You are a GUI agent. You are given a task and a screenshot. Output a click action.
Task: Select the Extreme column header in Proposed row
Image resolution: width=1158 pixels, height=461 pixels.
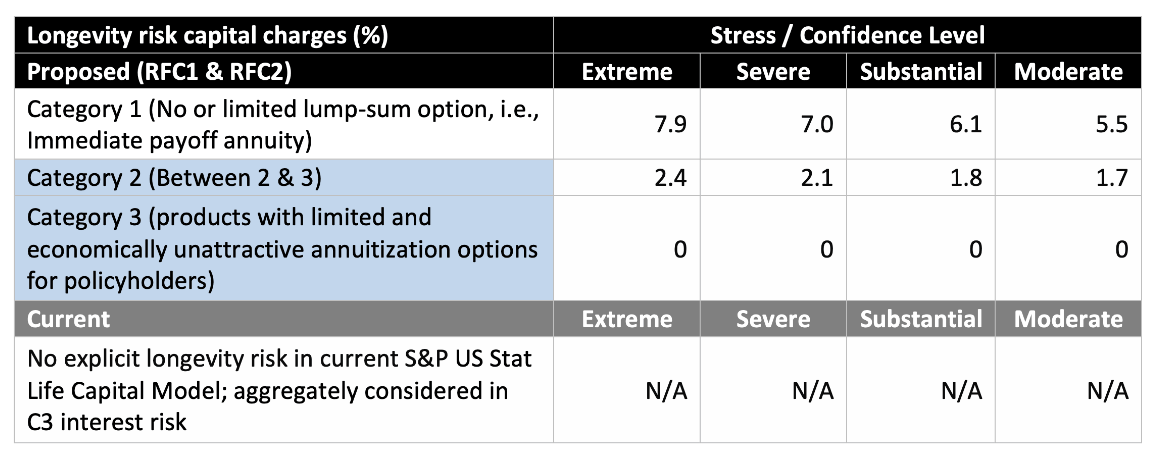coord(627,71)
